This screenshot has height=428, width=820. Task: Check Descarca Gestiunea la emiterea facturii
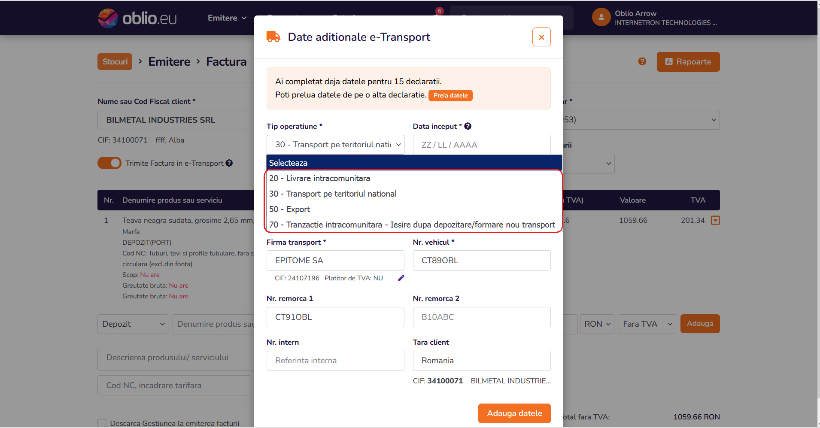[102, 423]
